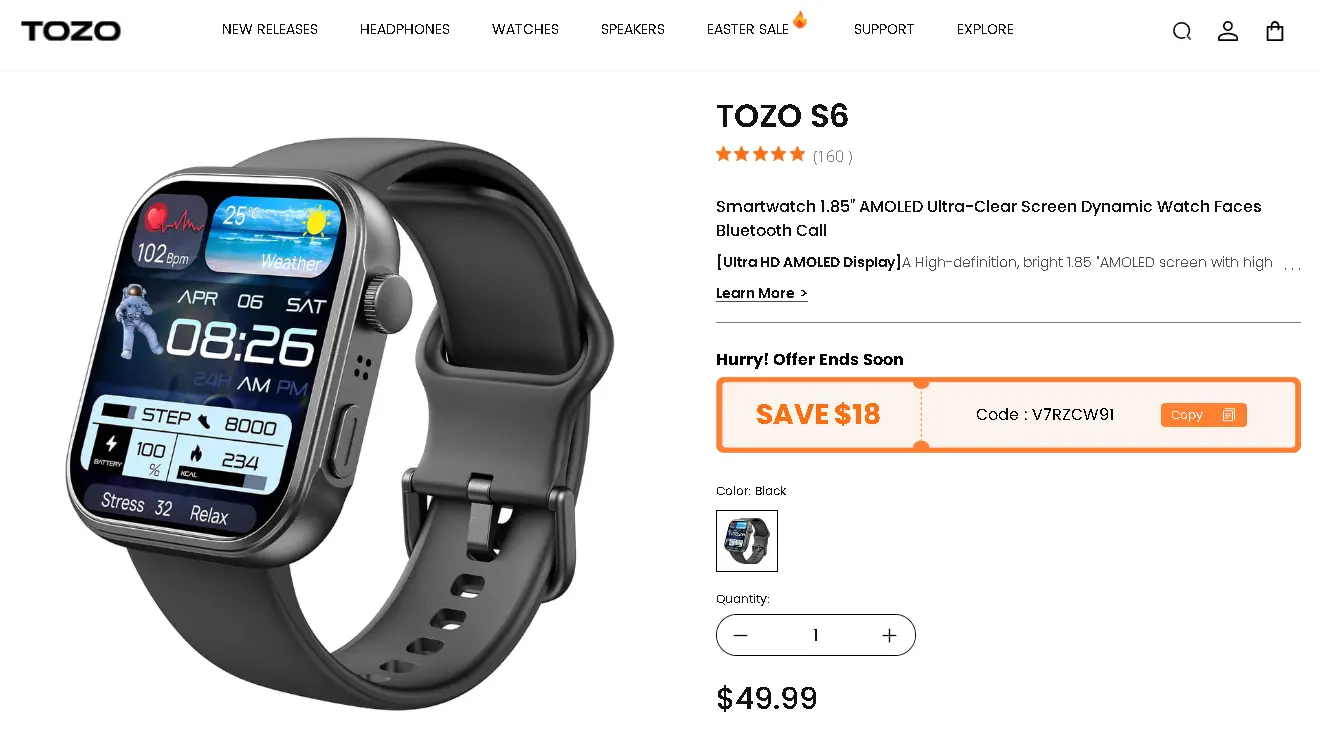1320x745 pixels.
Task: Open the Headphones menu
Action: click(405, 29)
